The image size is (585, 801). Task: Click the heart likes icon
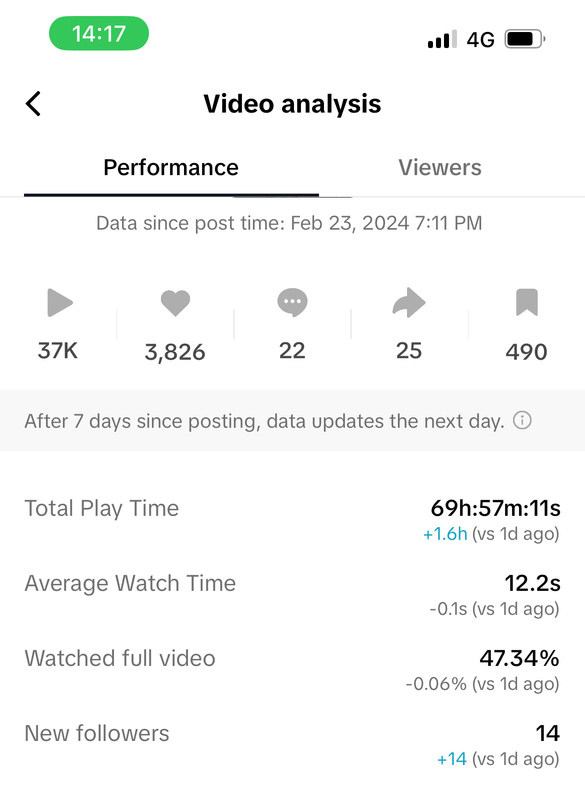pyautogui.click(x=175, y=302)
